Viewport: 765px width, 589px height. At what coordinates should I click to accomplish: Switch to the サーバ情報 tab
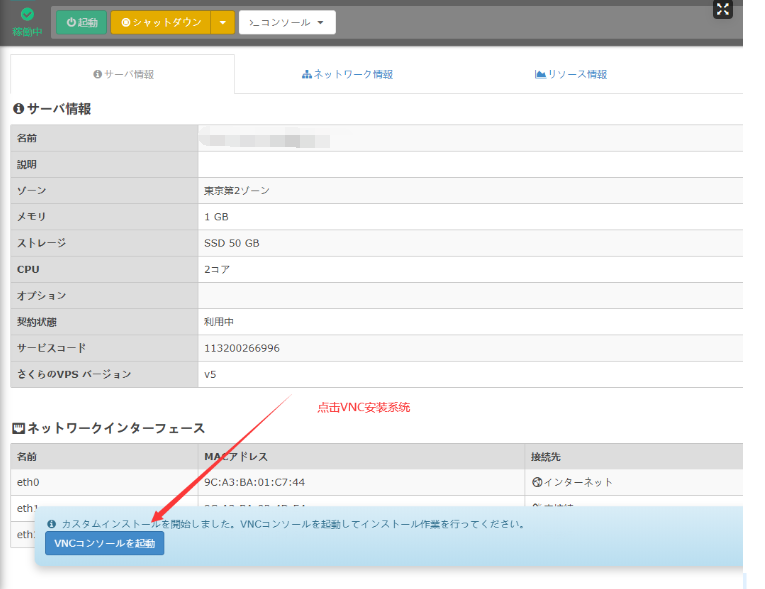123,74
